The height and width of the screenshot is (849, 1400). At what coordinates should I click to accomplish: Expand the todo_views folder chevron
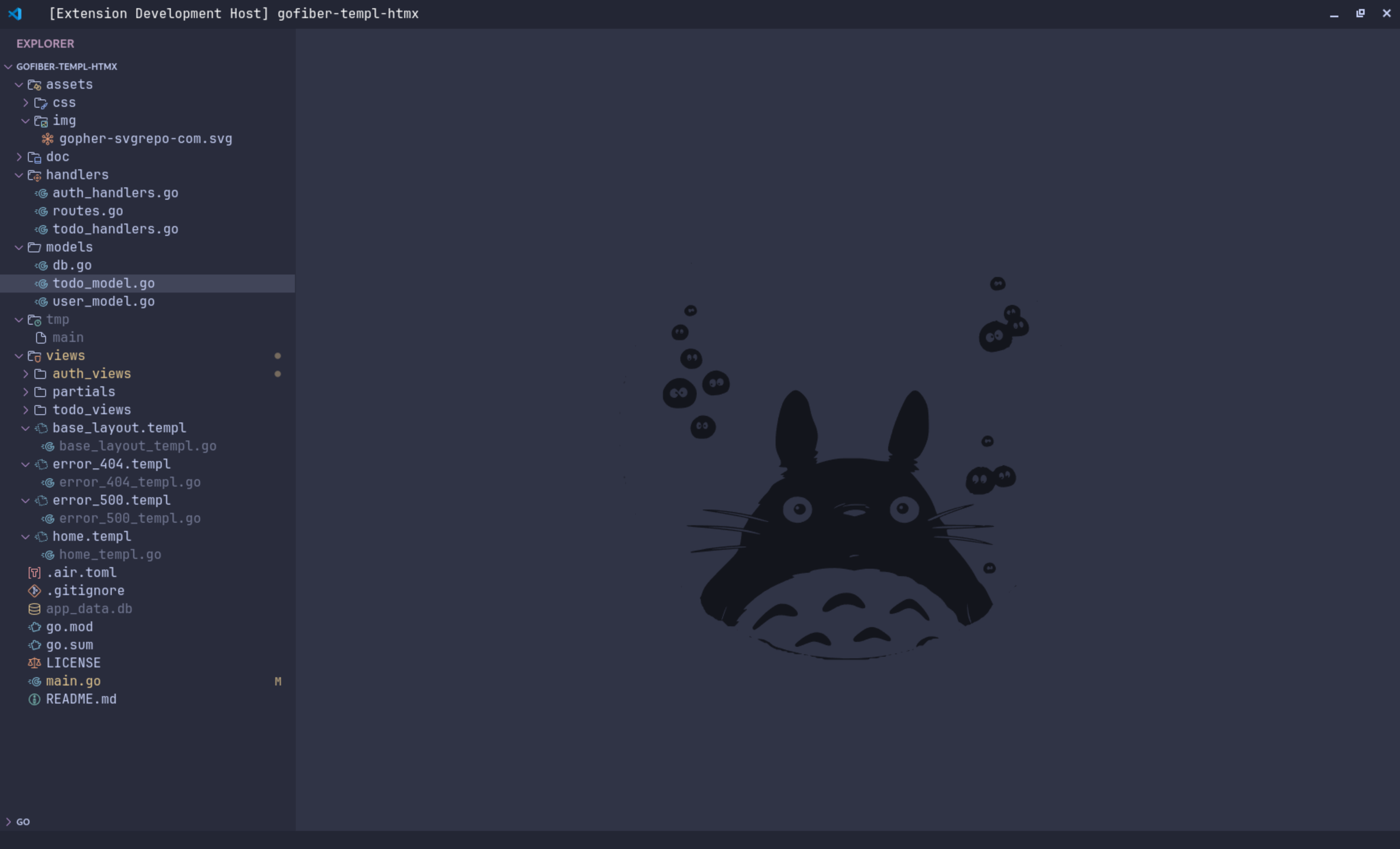(25, 410)
